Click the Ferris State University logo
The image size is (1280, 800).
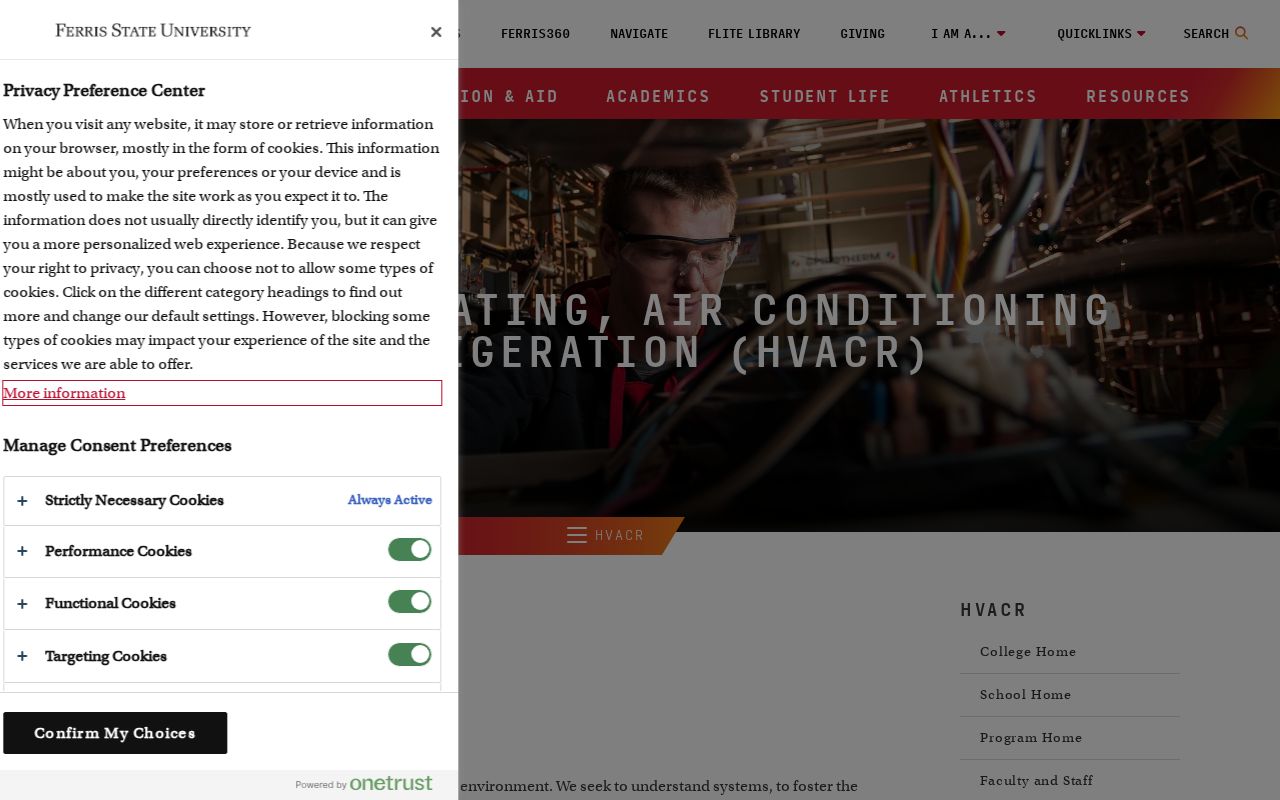click(153, 30)
